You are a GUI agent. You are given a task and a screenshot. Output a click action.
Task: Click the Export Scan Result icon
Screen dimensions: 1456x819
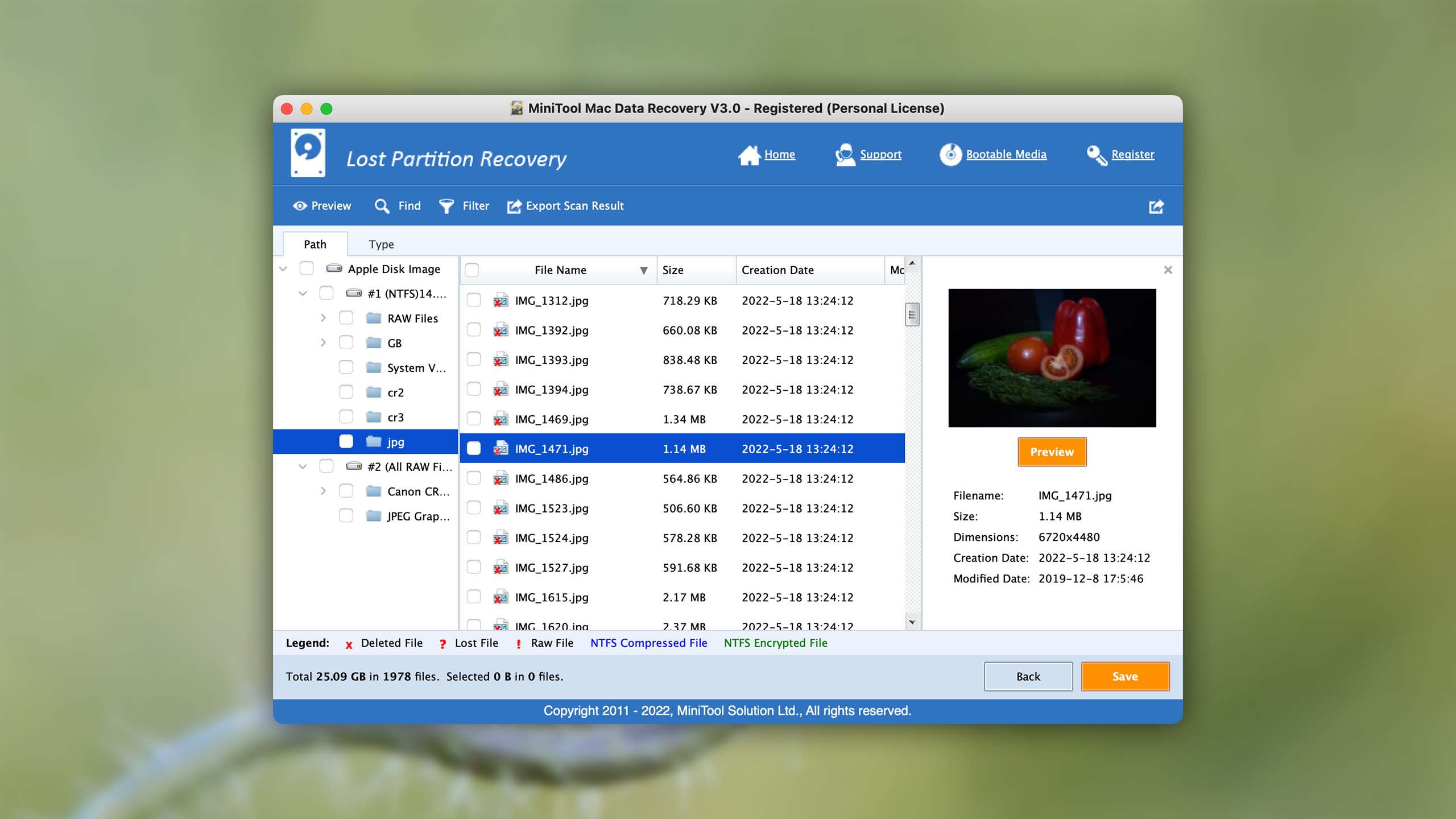[x=514, y=206]
